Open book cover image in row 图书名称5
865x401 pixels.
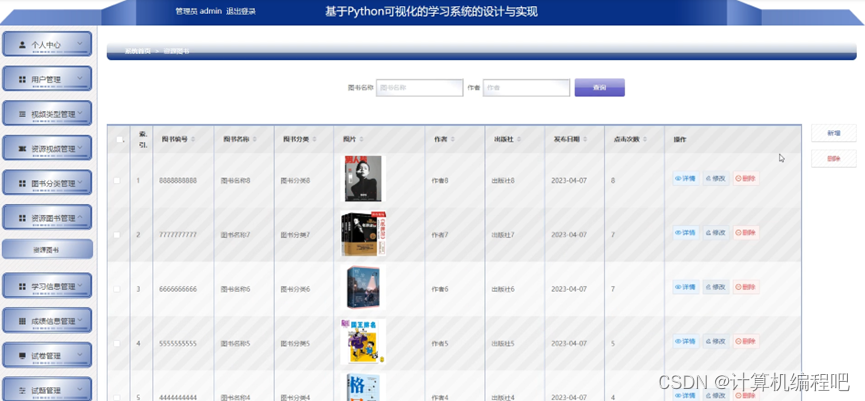[363, 341]
